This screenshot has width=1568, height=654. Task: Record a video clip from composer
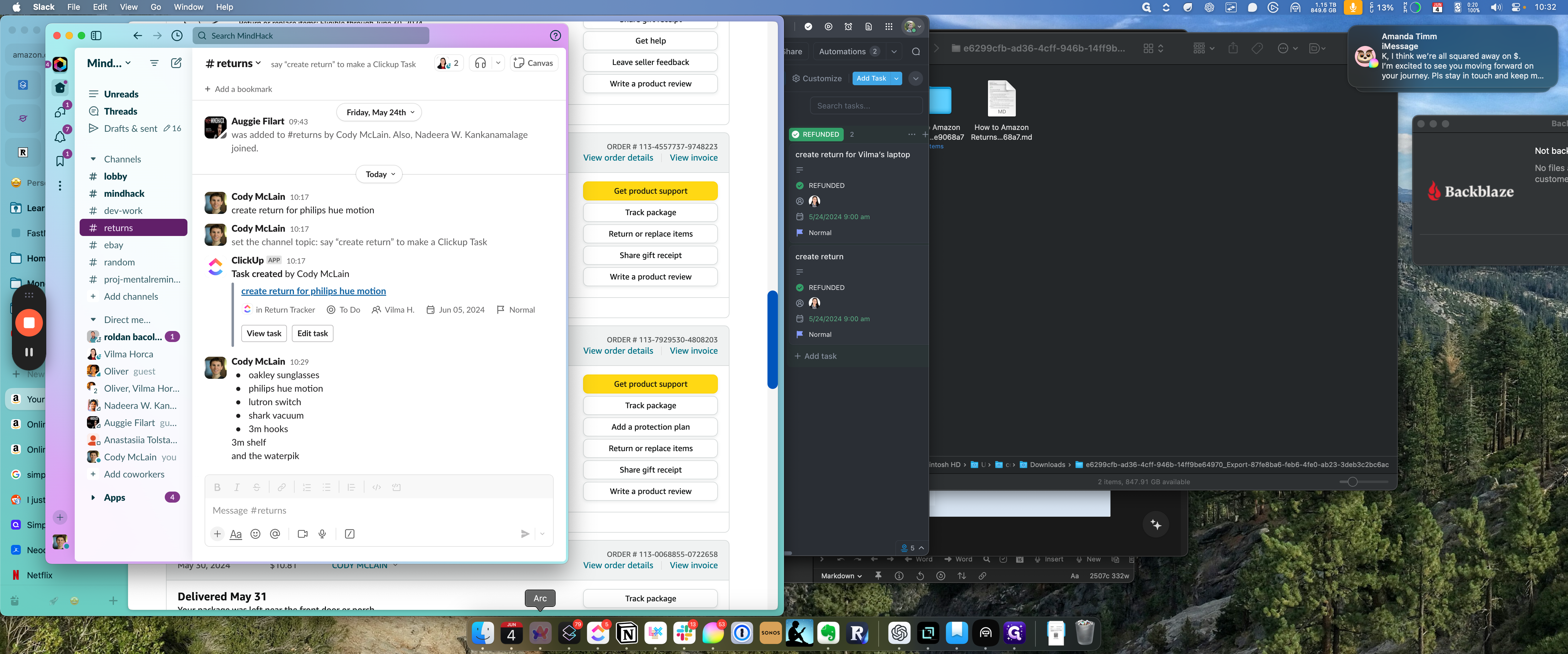[x=303, y=534]
